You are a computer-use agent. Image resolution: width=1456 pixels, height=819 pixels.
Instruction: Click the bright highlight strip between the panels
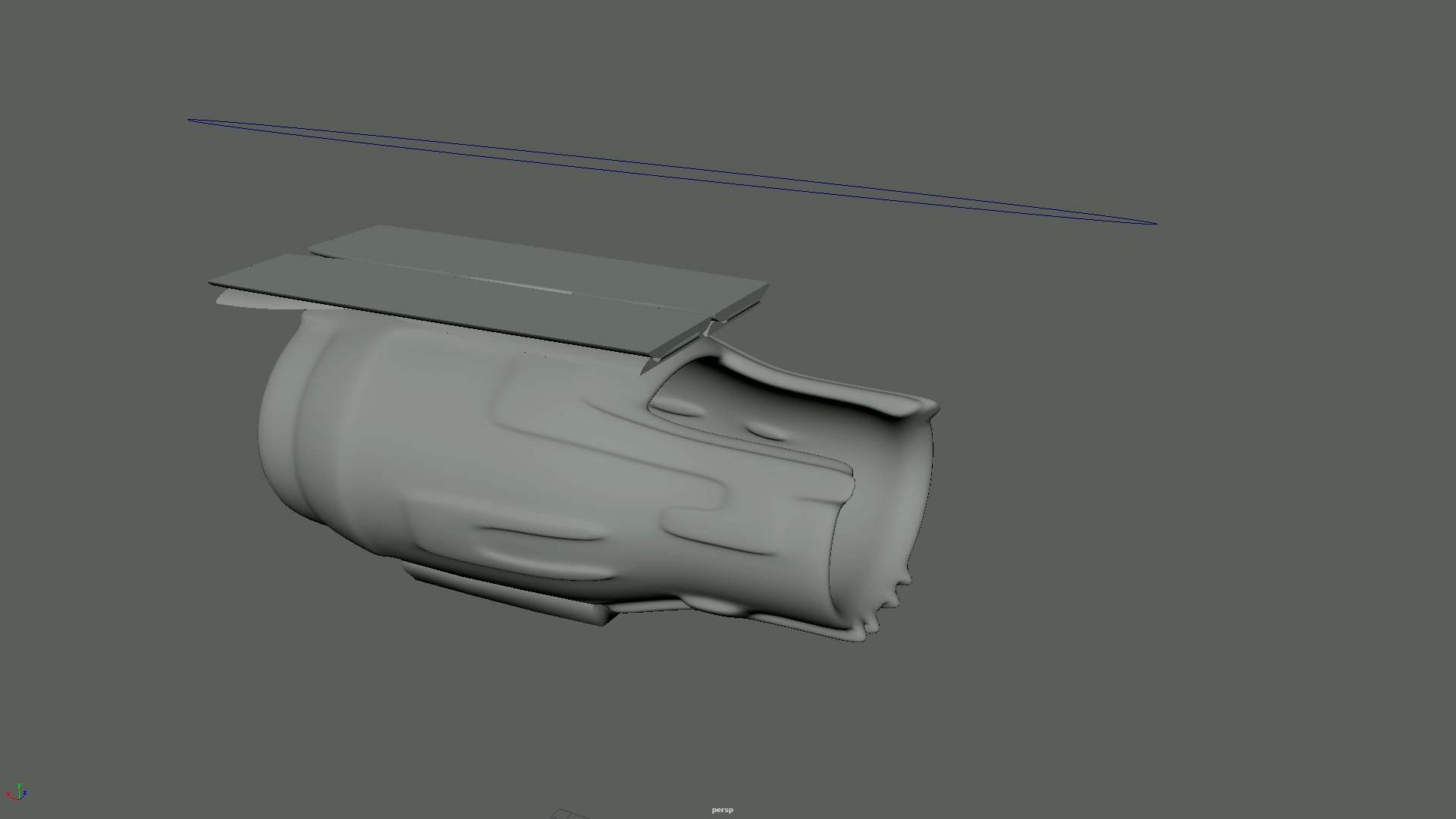(x=523, y=286)
